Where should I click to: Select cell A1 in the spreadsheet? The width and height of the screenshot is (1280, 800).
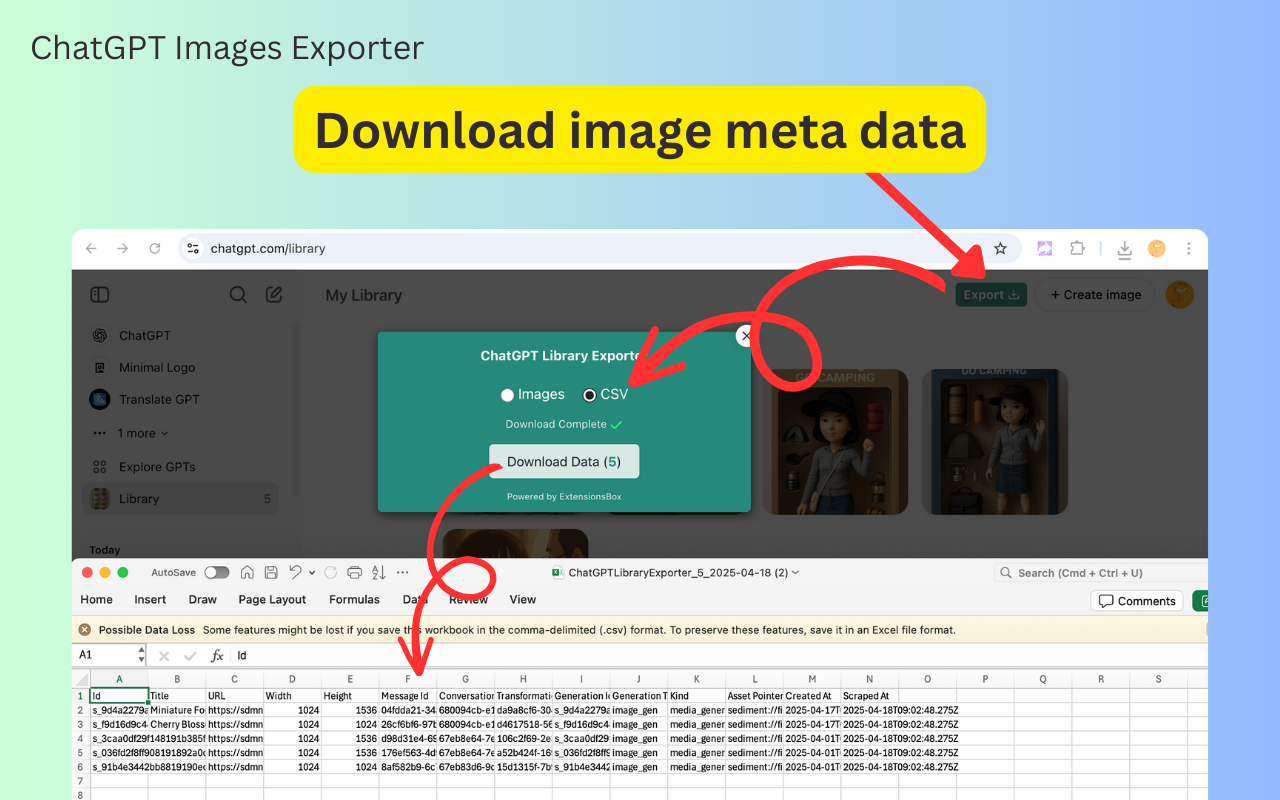[x=118, y=695]
